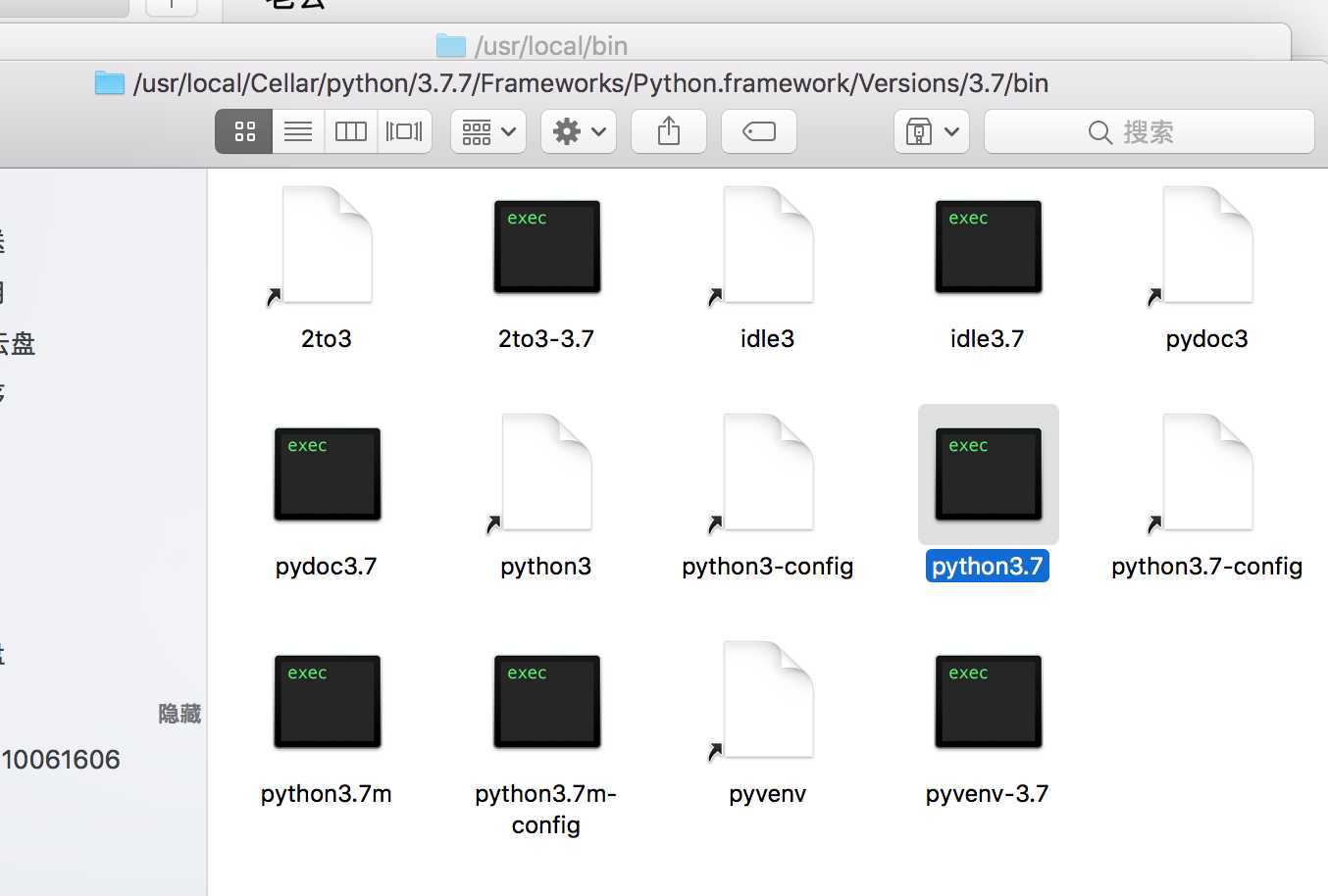
Task: Click the search field
Action: click(1149, 131)
